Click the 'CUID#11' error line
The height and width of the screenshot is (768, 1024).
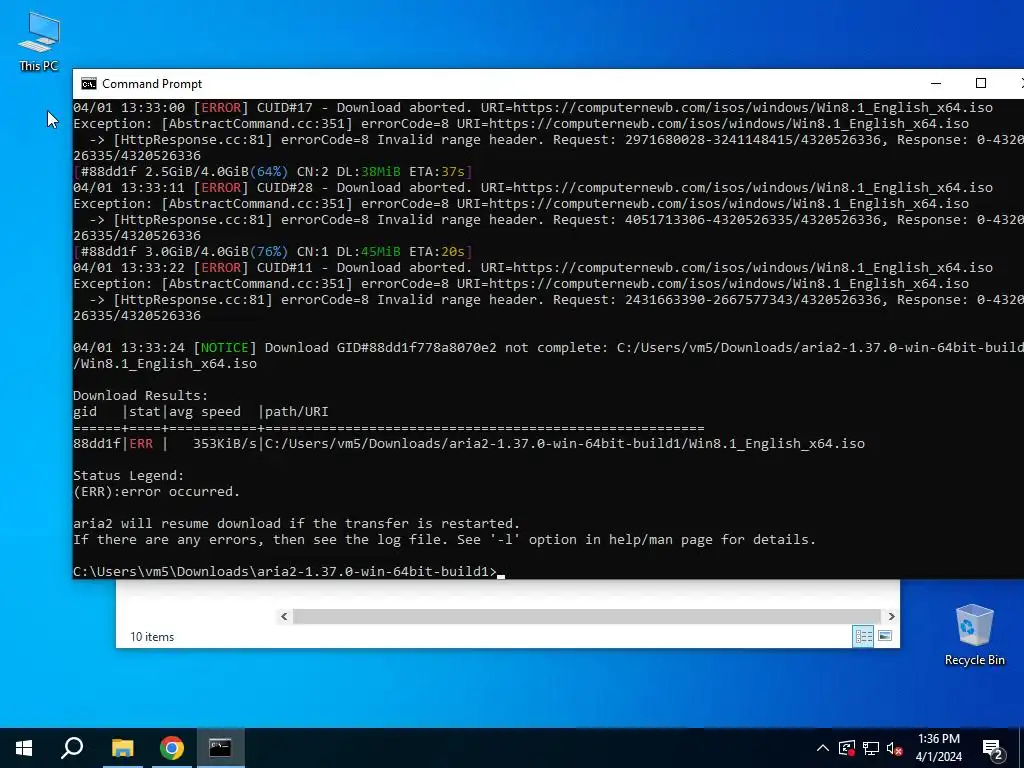point(533,268)
